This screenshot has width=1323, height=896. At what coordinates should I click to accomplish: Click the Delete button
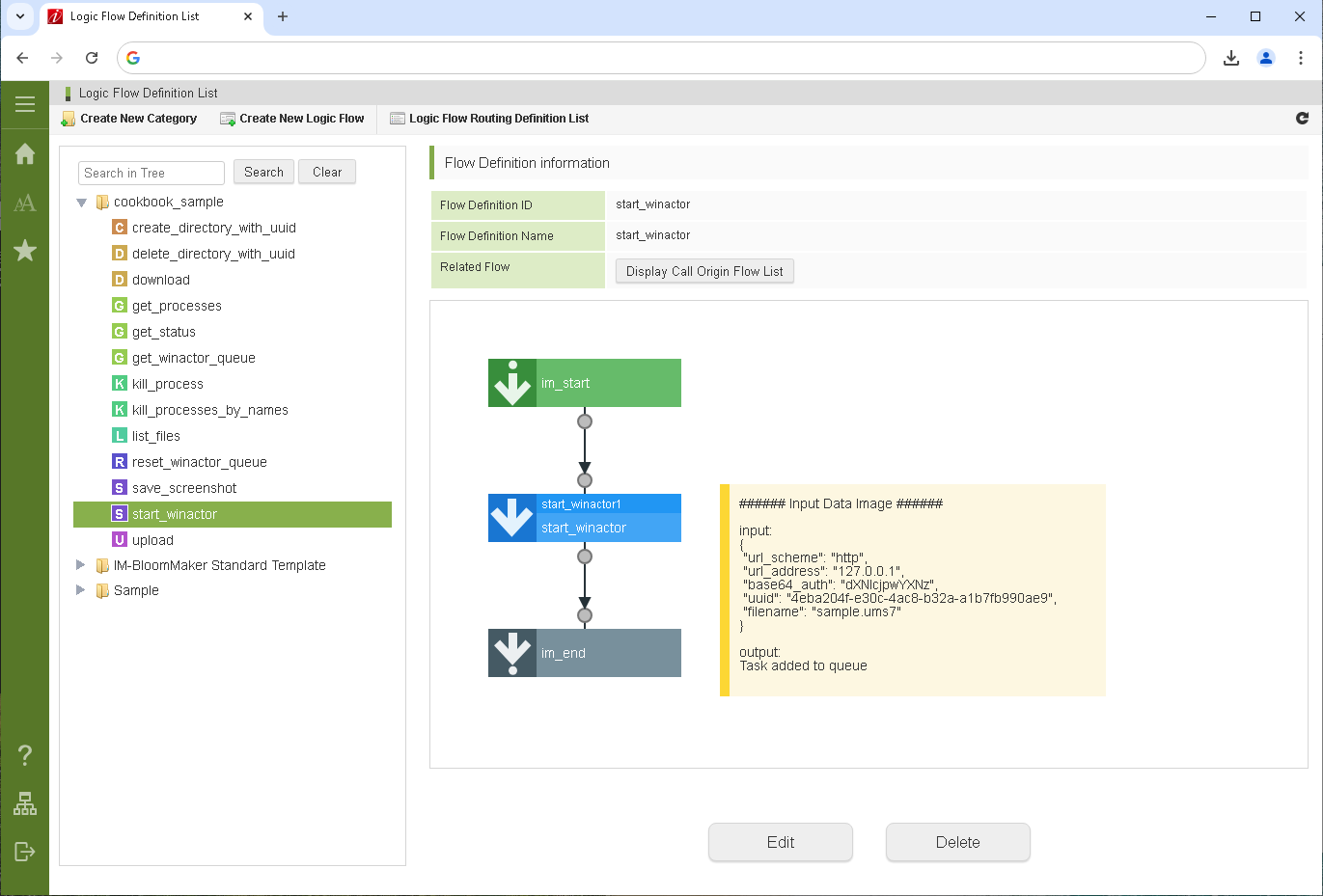click(x=958, y=842)
